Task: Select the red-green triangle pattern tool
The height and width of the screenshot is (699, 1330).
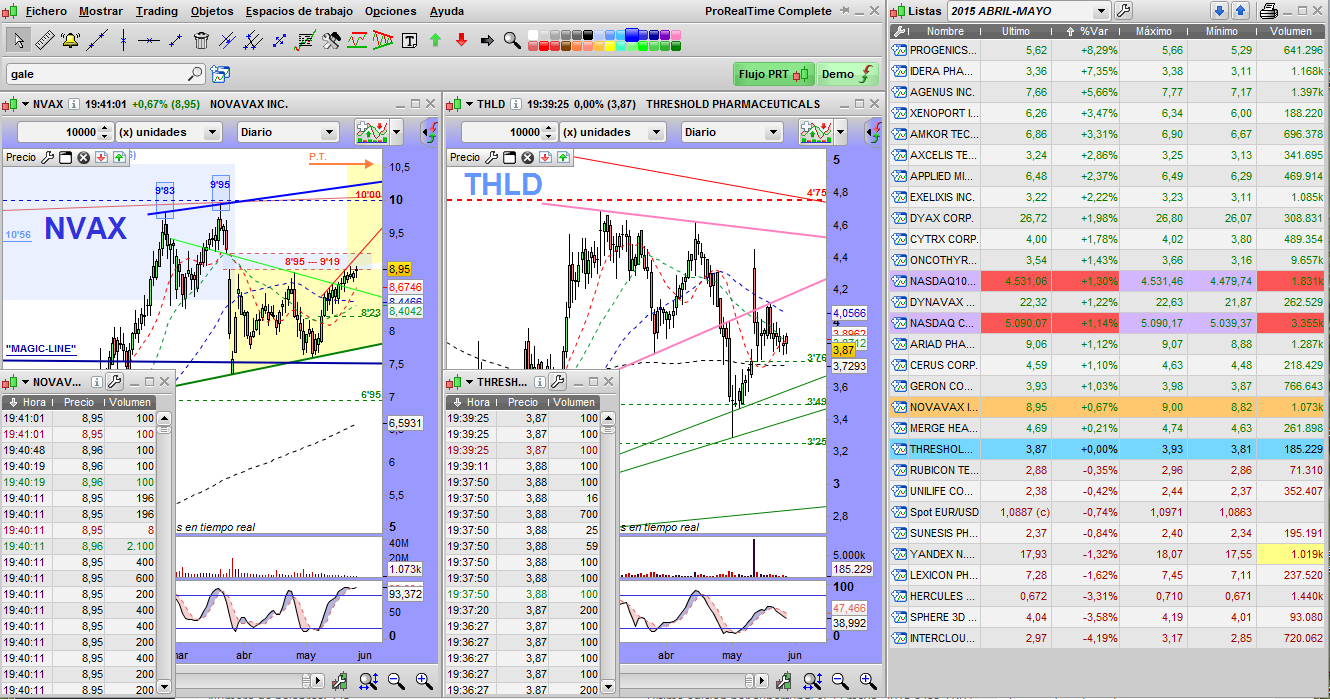Action: click(383, 40)
